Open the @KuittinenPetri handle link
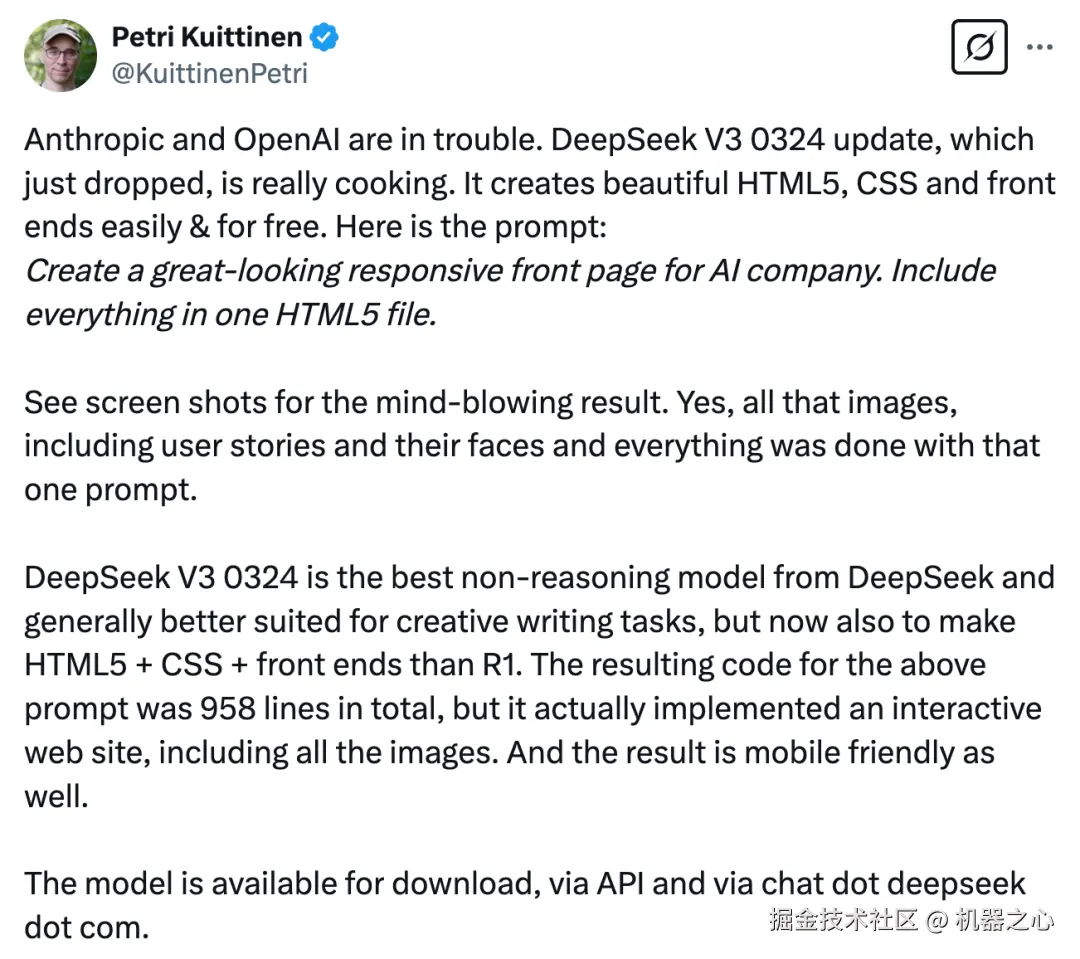The width and height of the screenshot is (1080, 959). pos(209,73)
